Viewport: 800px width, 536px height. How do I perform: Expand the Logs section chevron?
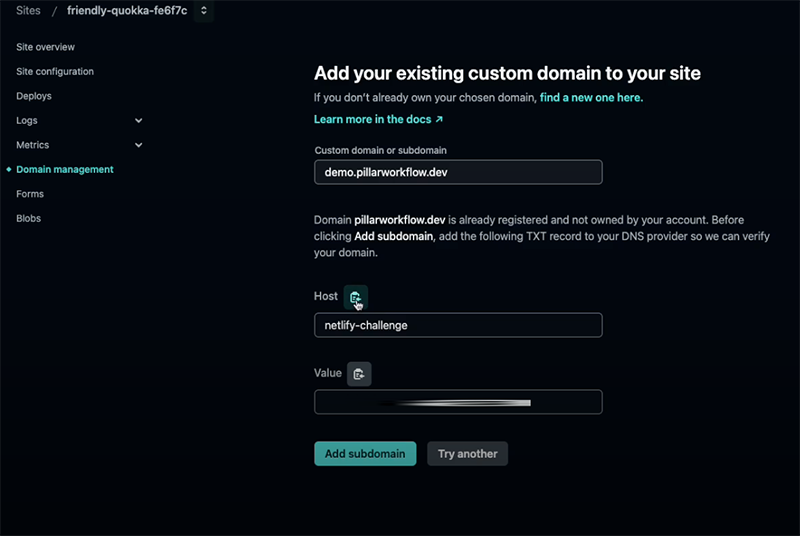coord(138,120)
